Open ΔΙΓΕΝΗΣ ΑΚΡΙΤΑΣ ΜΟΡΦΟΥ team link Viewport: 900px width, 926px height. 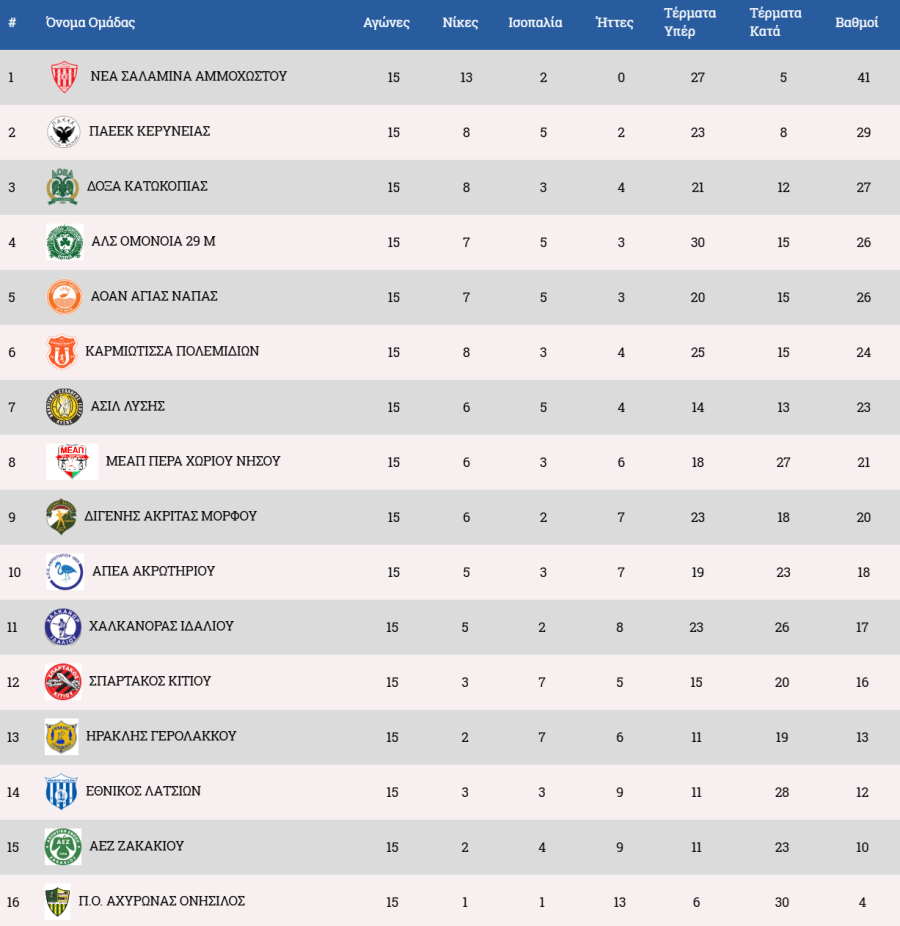pos(170,516)
